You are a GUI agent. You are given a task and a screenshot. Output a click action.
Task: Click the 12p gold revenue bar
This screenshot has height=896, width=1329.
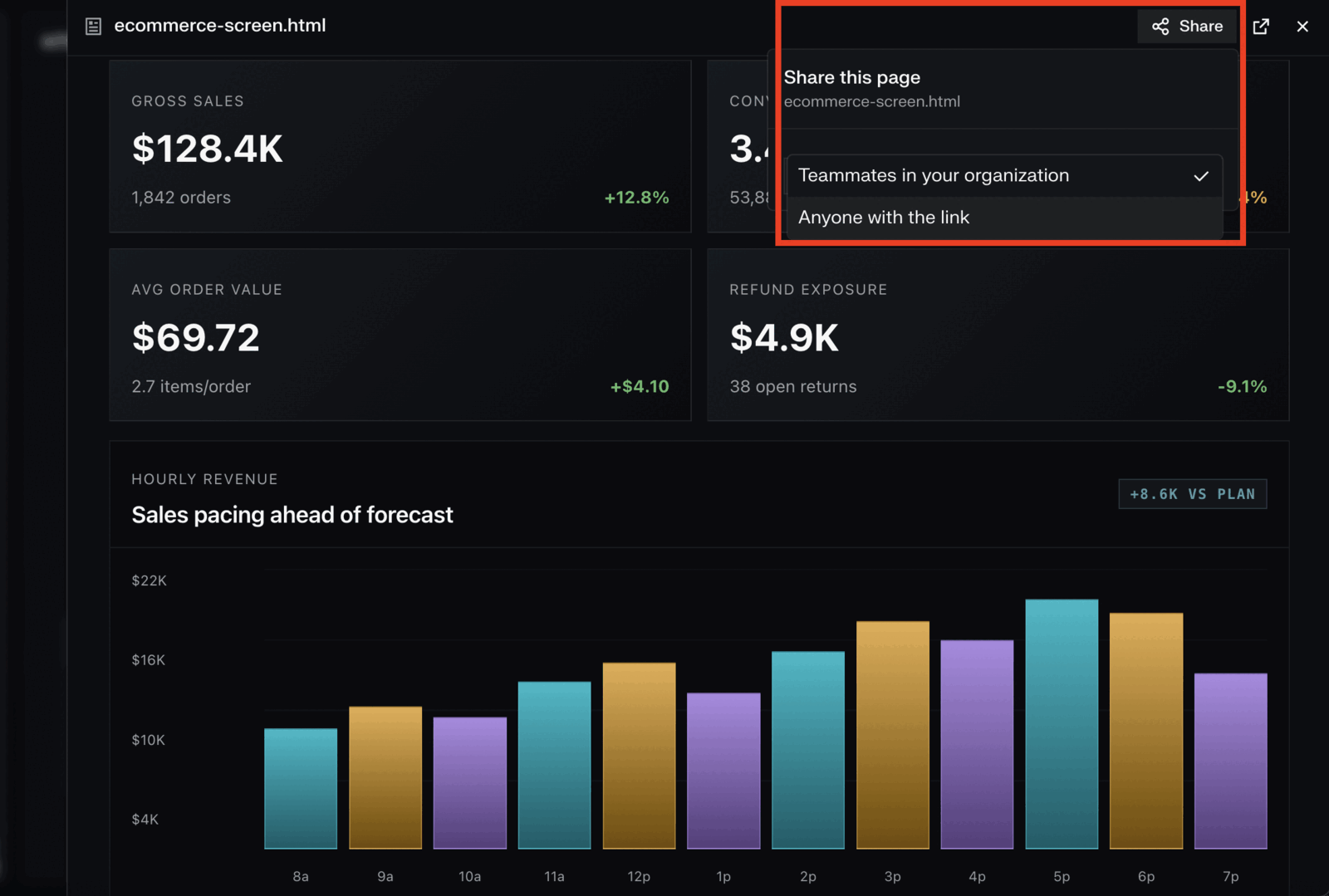639,756
